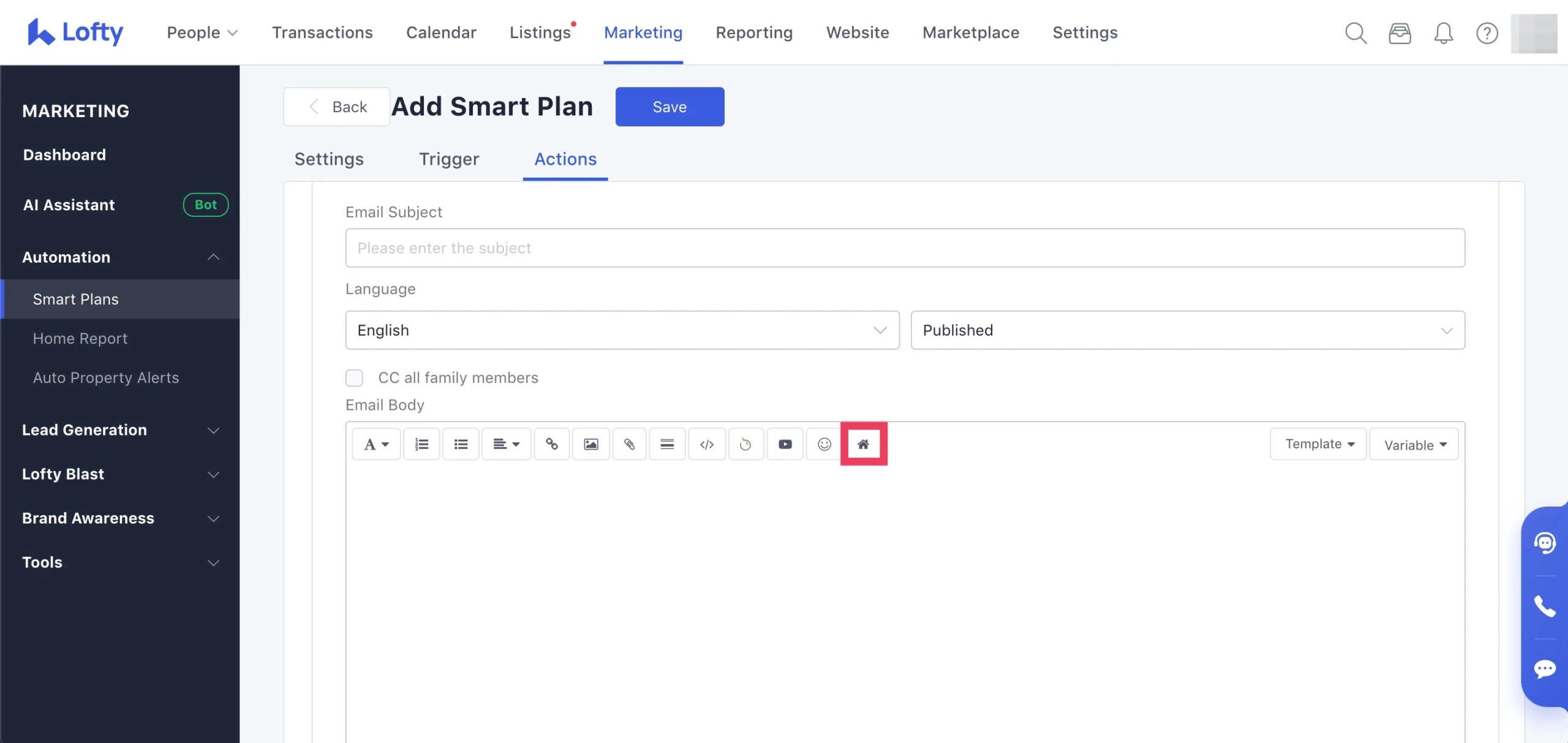Open notifications bell icon
1568x743 pixels.
coord(1443,33)
